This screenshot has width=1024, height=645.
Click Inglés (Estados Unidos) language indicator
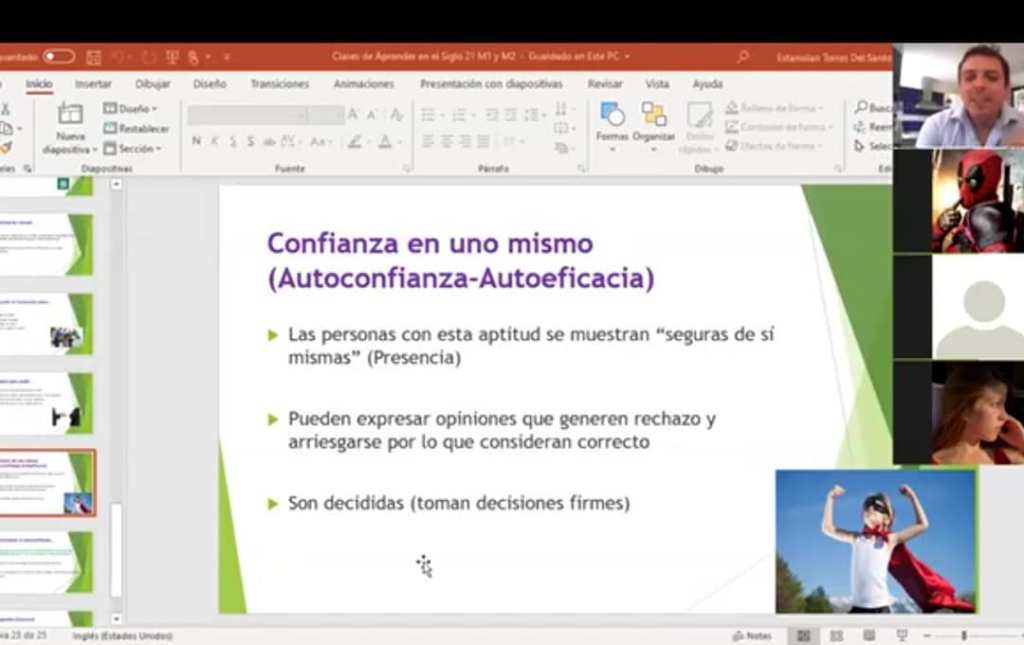coord(121,635)
